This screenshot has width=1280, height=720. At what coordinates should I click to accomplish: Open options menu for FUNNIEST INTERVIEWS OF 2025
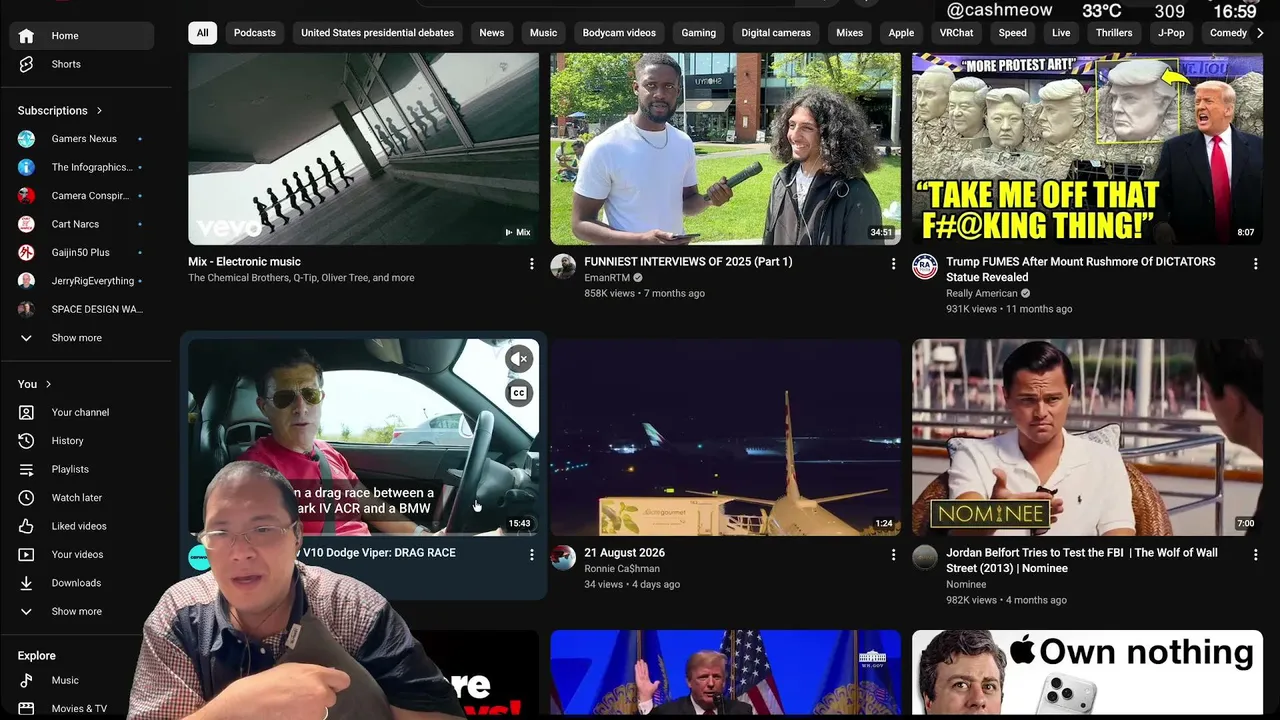(894, 263)
